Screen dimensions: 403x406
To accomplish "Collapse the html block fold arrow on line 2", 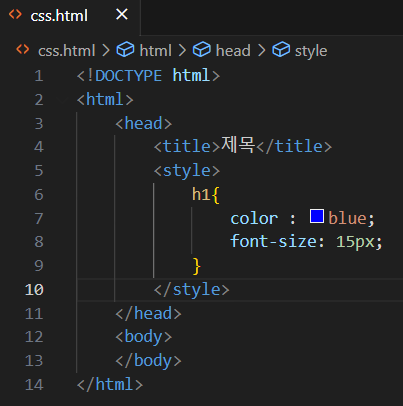I will pos(62,99).
